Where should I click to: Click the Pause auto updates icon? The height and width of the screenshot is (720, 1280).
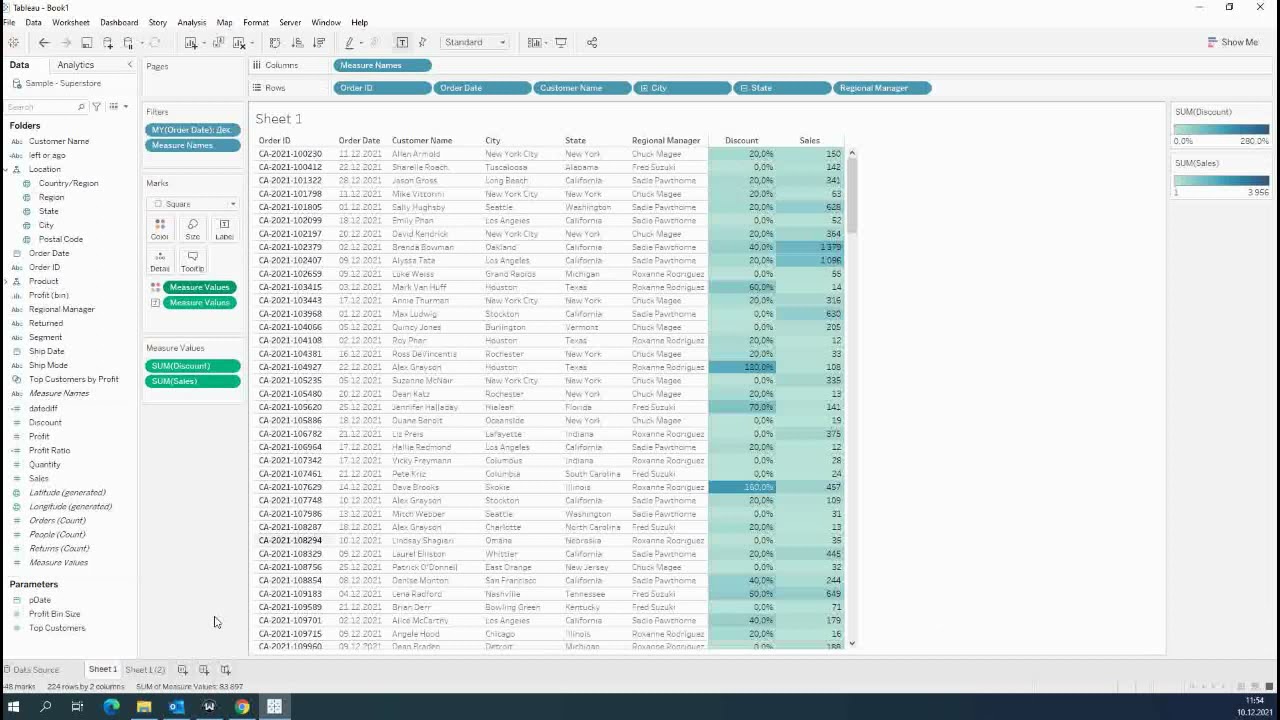129,42
